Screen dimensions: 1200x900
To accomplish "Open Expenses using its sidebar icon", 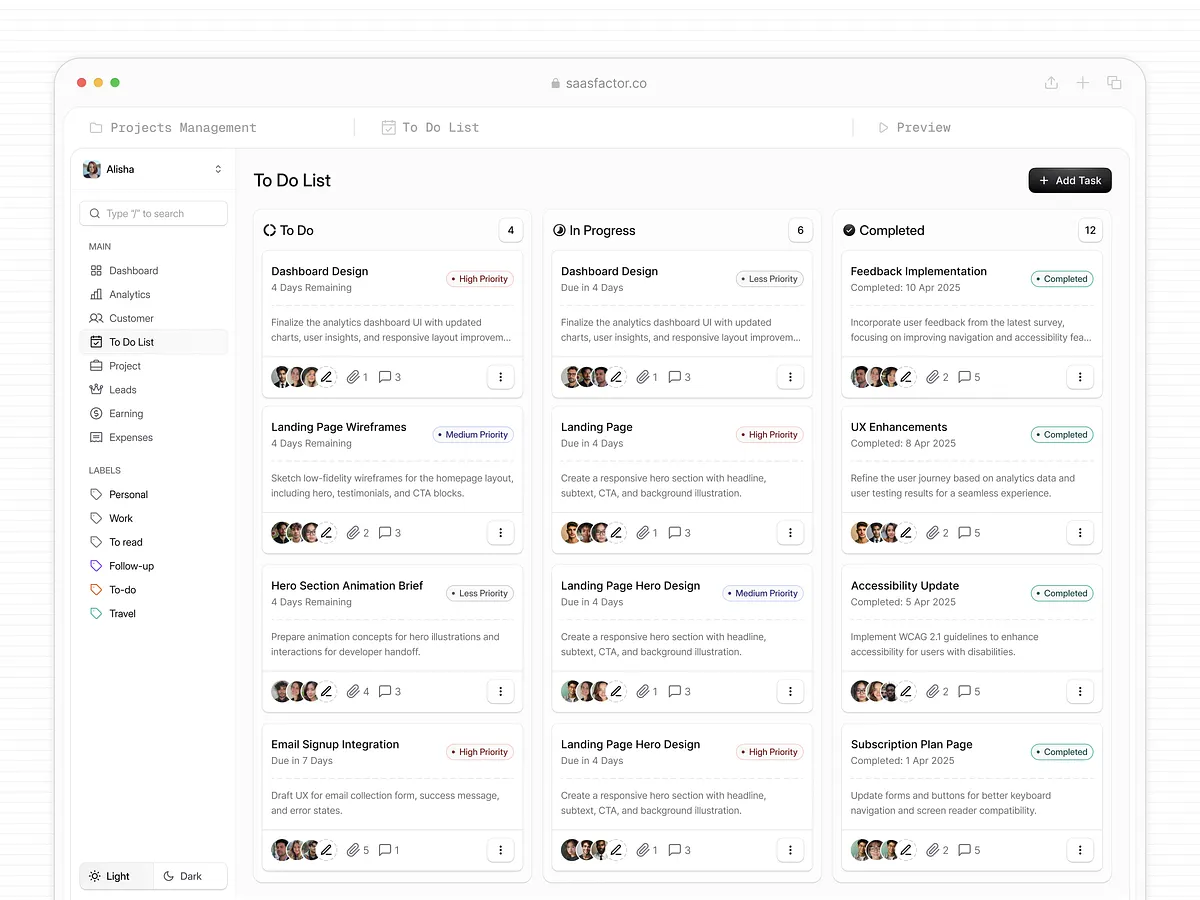I will click(95, 437).
